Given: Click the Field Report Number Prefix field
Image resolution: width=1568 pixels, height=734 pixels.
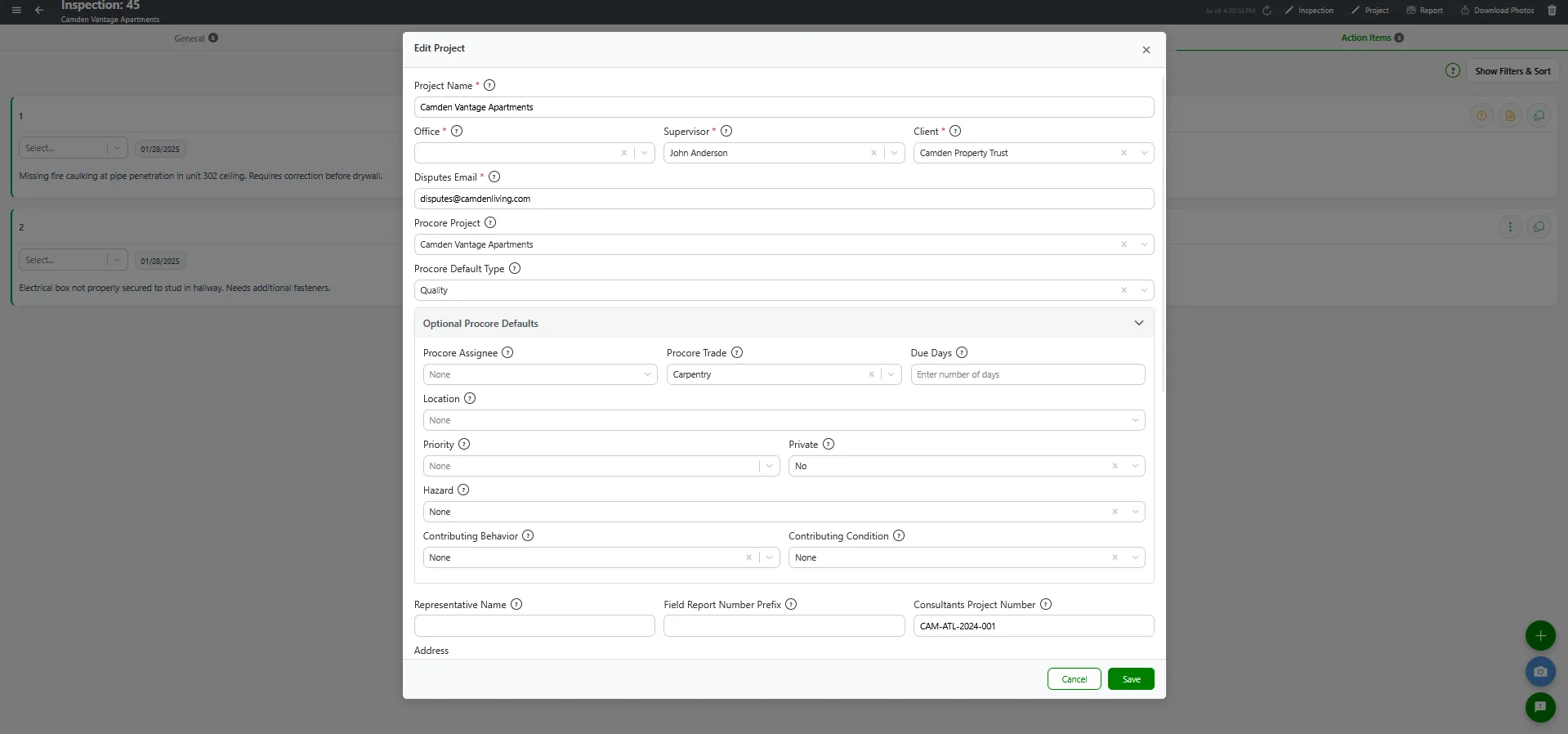Looking at the screenshot, I should pos(784,626).
